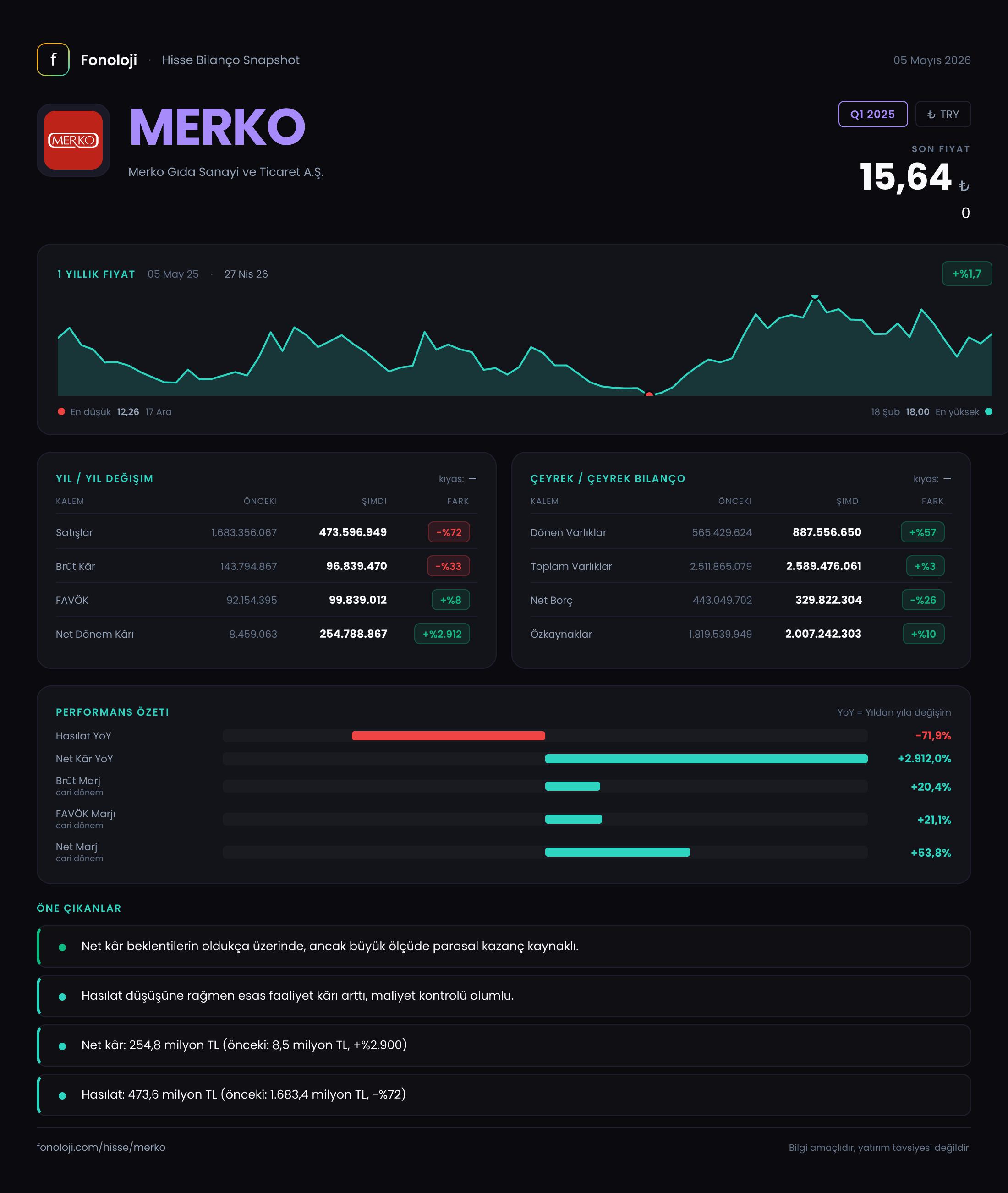The height and width of the screenshot is (1193, 1008).
Task: Click the 'YIL / YIL DEĞIŞIM' heading
Action: [104, 479]
